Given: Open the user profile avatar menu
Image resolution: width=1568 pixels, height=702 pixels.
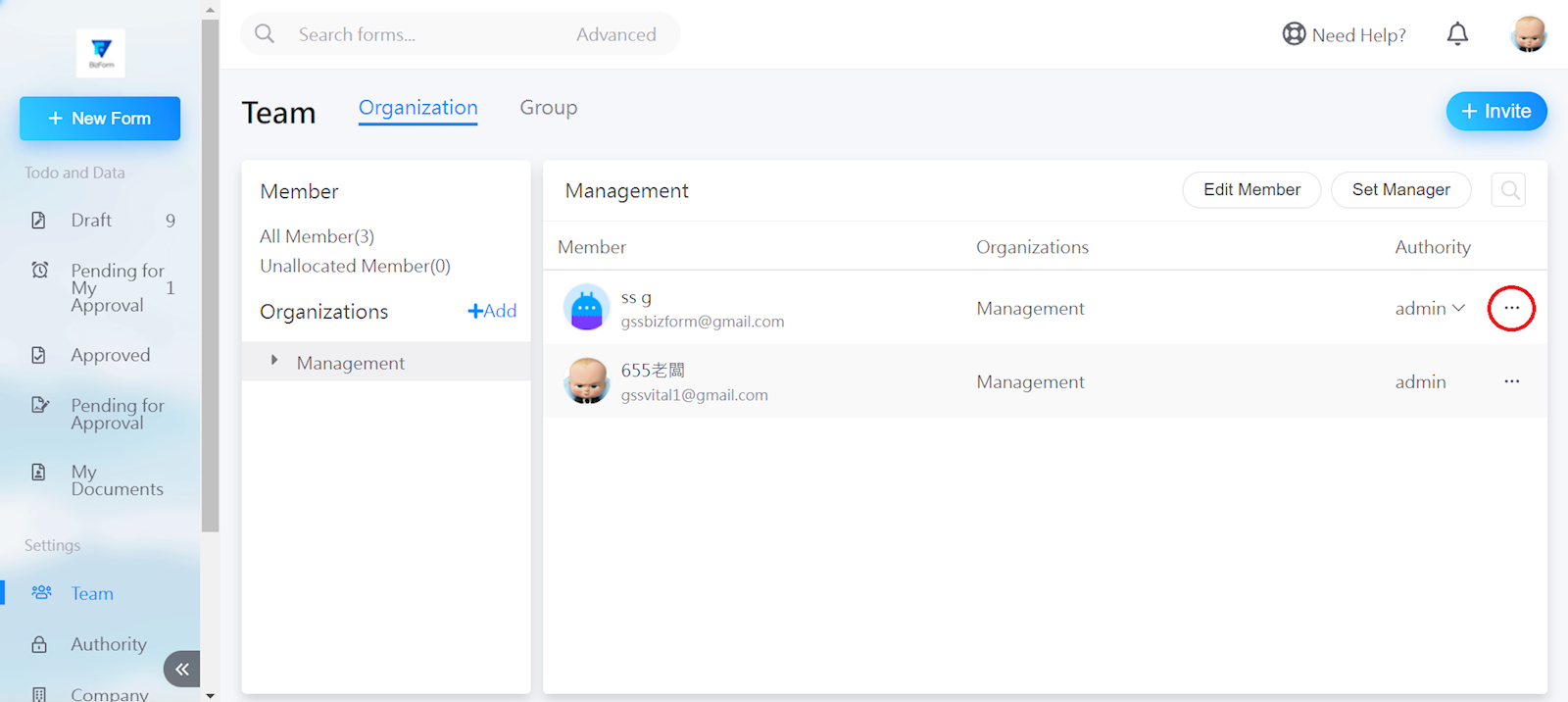Looking at the screenshot, I should point(1528,34).
